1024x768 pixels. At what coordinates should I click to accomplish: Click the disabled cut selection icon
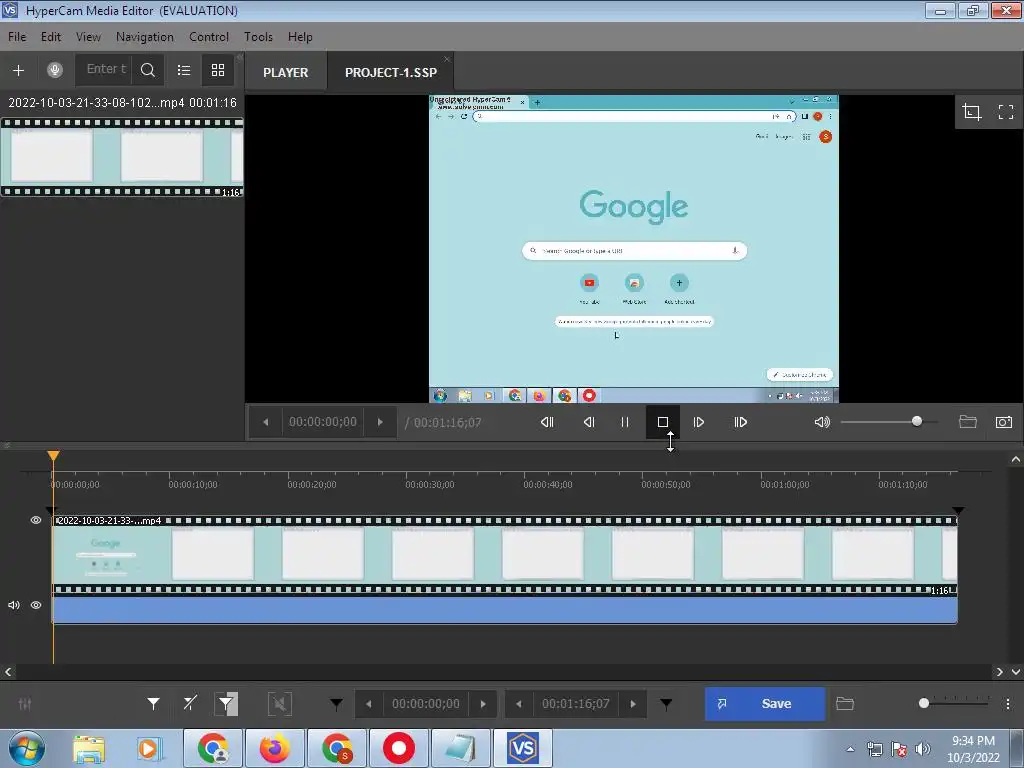[280, 704]
